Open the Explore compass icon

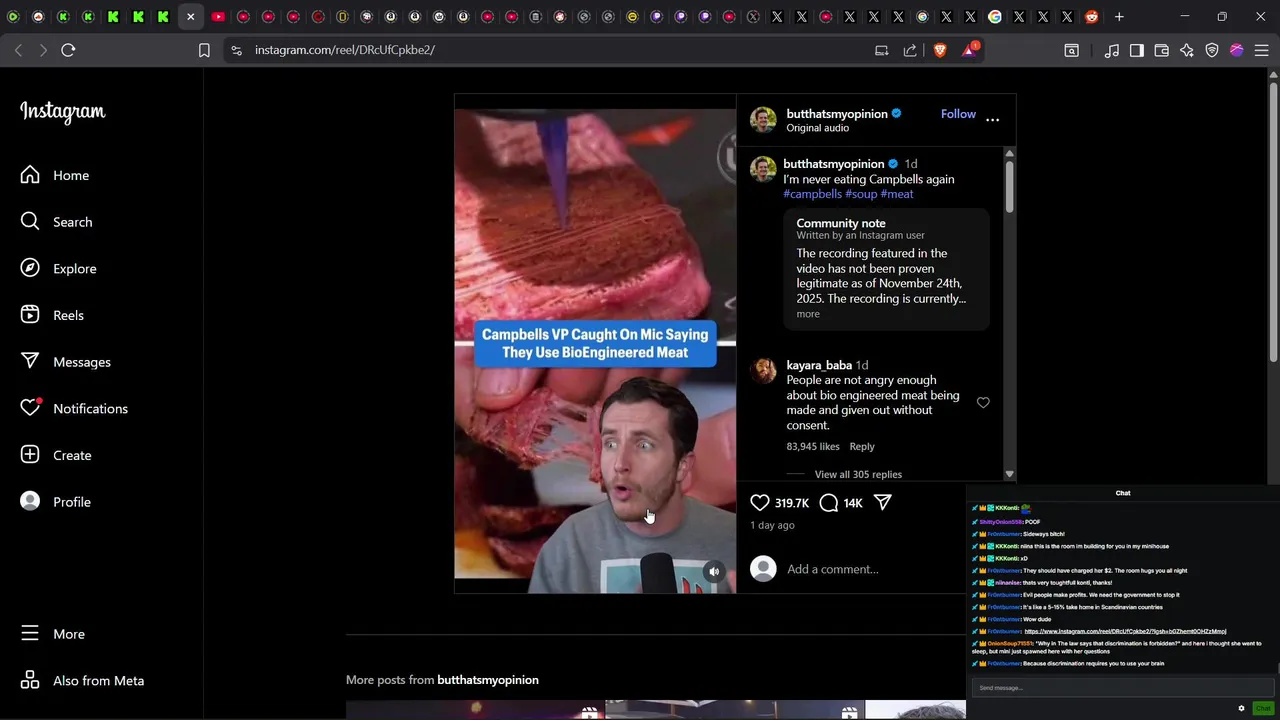coord(30,268)
